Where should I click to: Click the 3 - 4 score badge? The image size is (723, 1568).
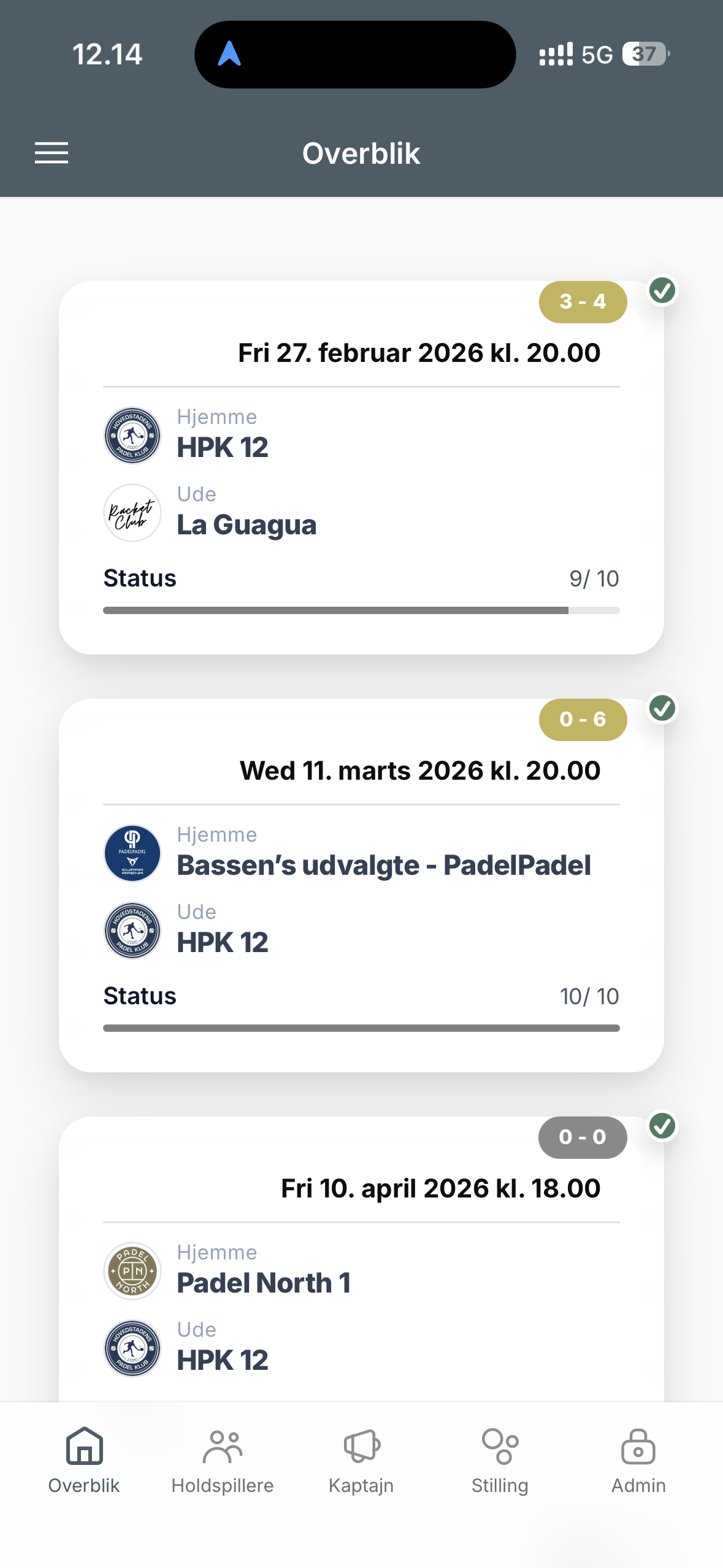click(583, 302)
